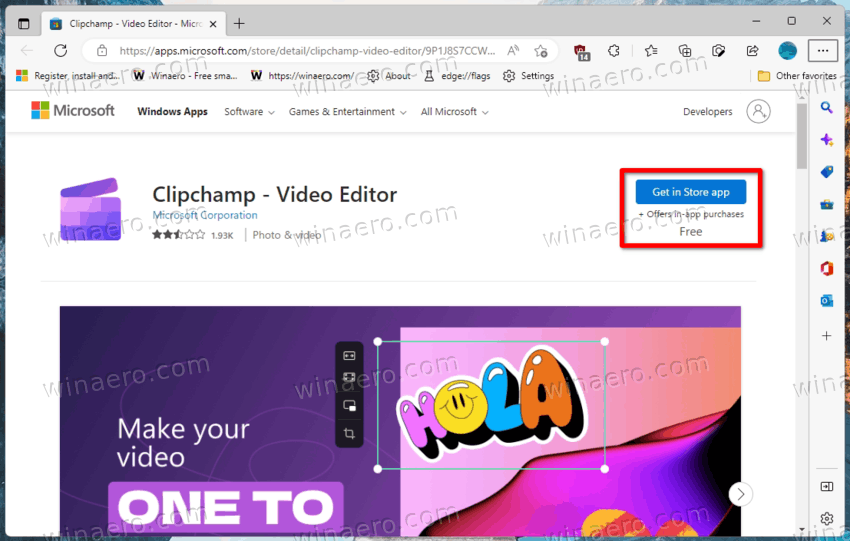
Task: Expand the All Microsoft menu
Action: pos(454,112)
